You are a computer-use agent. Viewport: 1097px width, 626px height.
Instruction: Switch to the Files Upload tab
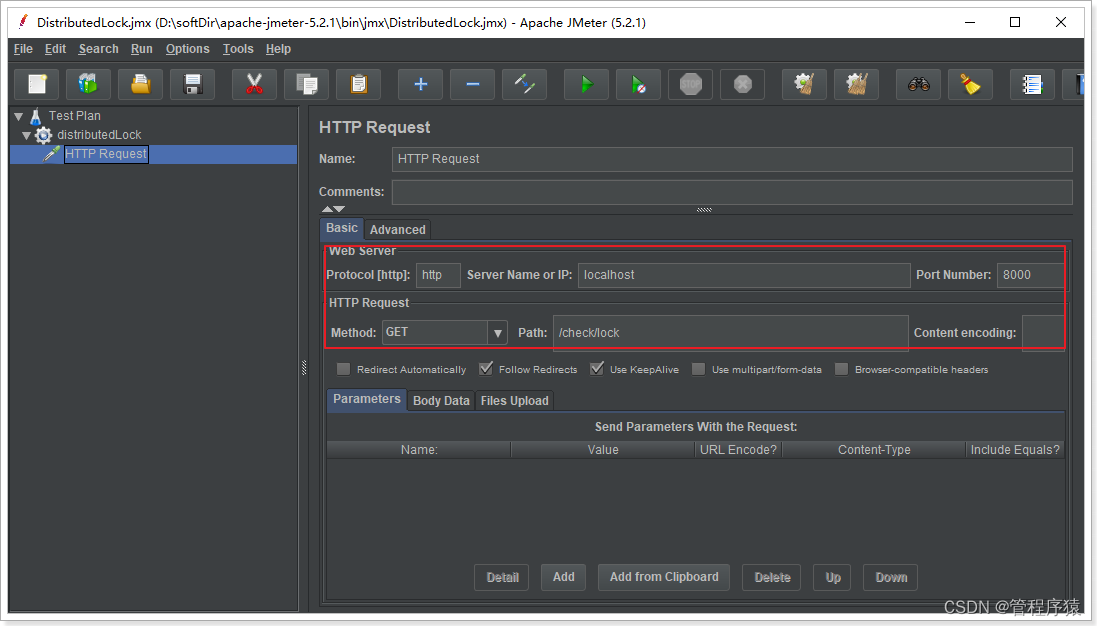[x=514, y=401]
